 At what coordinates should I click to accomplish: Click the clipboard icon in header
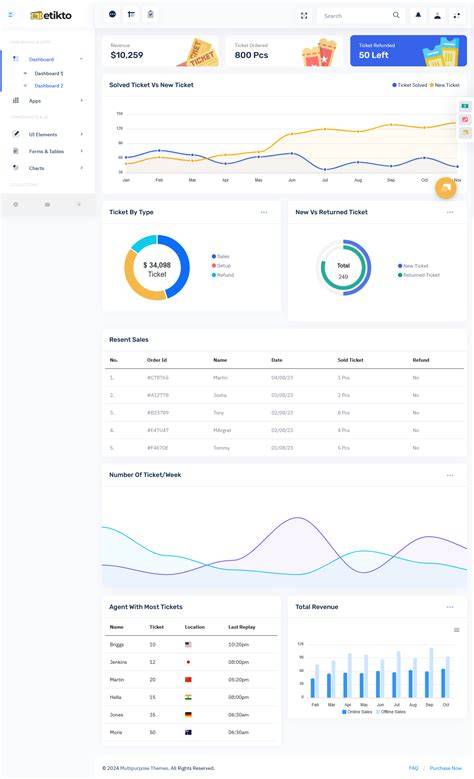pyautogui.click(x=151, y=14)
